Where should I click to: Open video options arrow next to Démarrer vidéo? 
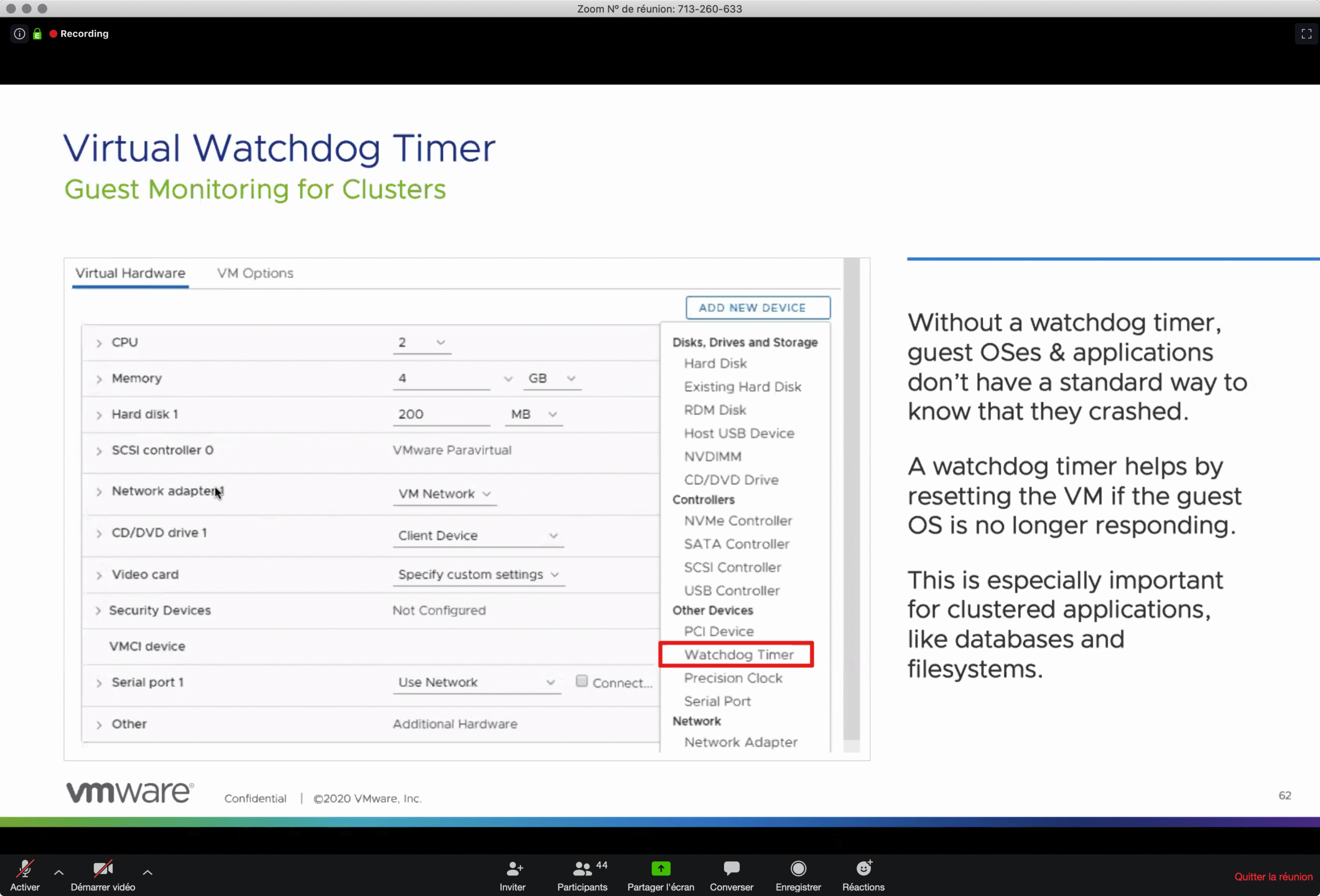click(x=147, y=872)
